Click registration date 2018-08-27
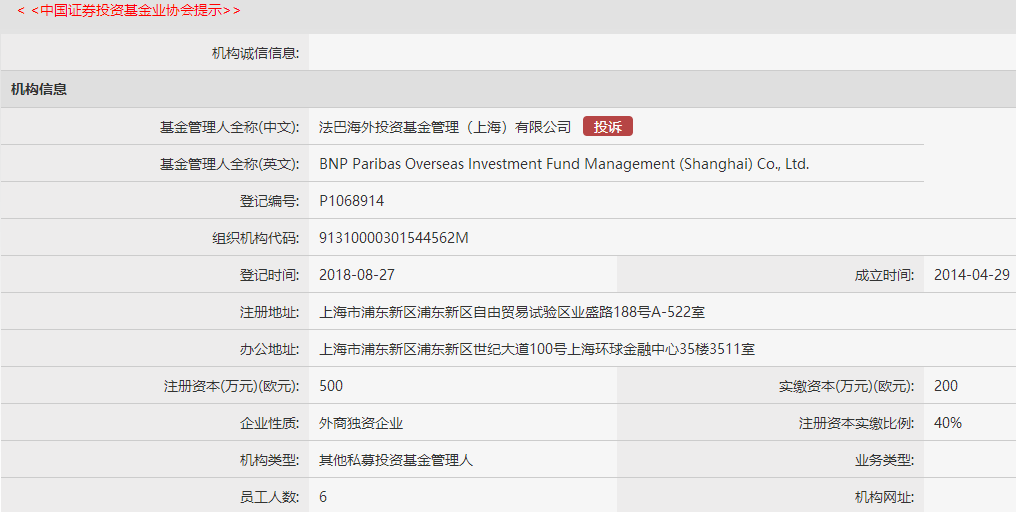The width and height of the screenshot is (1016, 512). tap(357, 275)
